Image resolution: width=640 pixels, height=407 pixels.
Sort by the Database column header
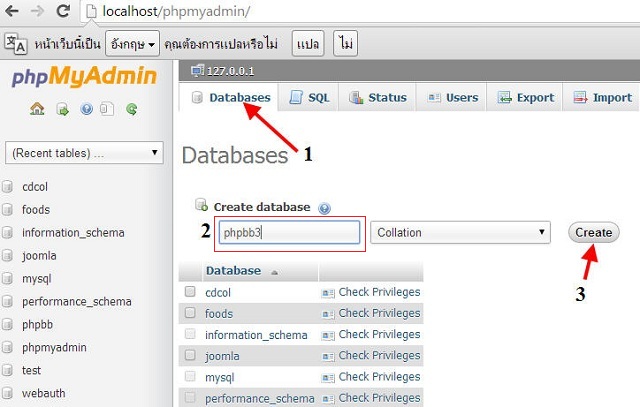pyautogui.click(x=233, y=271)
